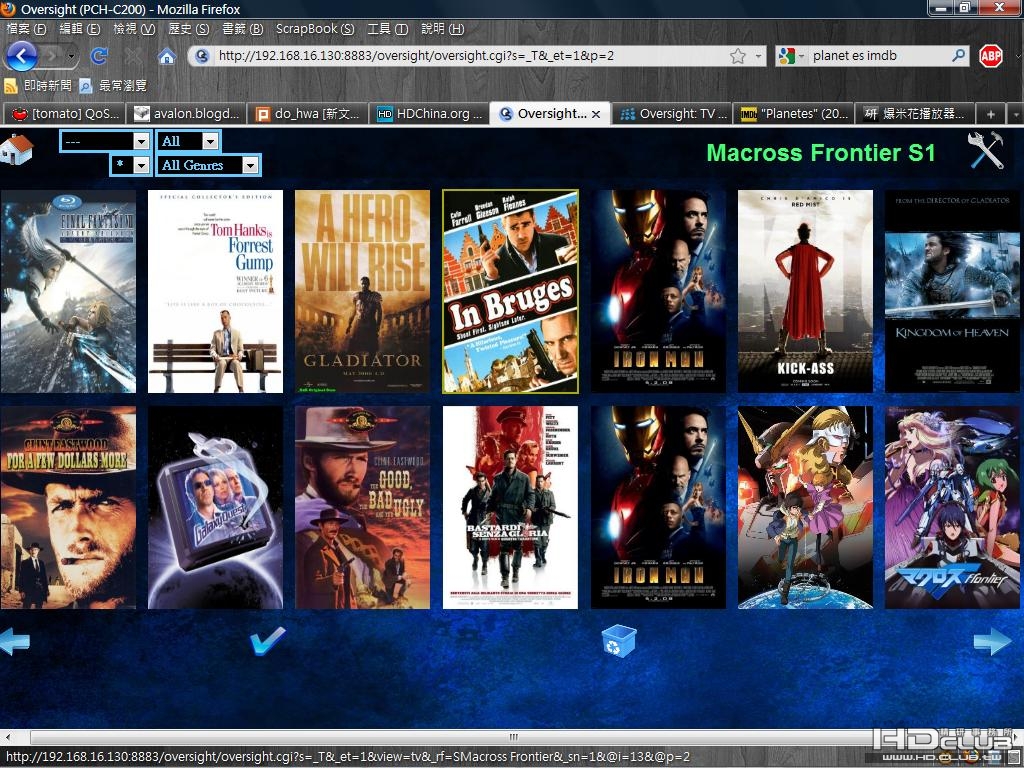
Task: Open the 'All' filter dropdown
Action: (x=188, y=141)
